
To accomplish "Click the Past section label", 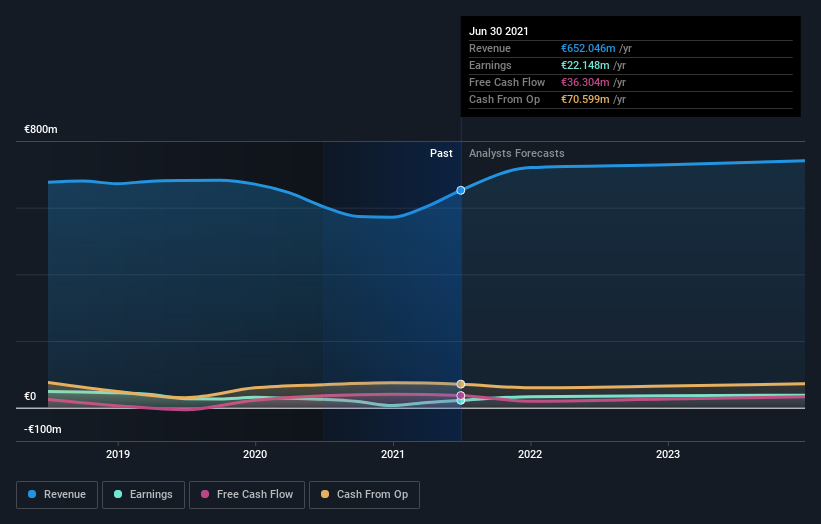I will 441,153.
